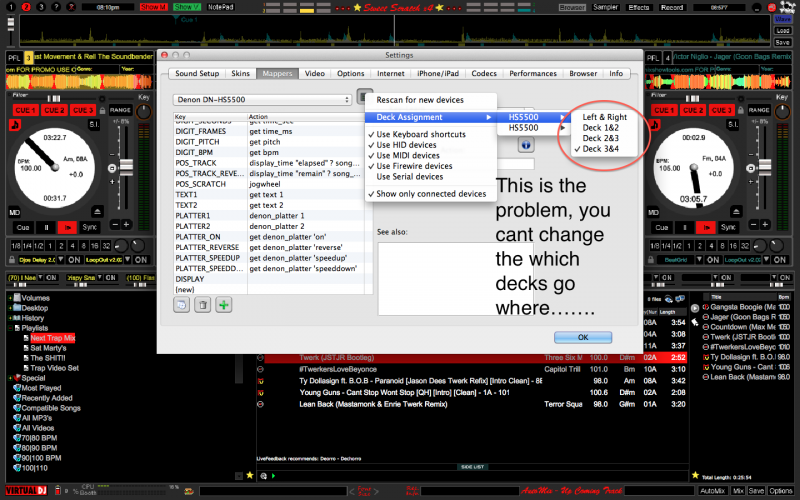Image resolution: width=800 pixels, height=500 pixels.
Task: Click Rescan for new devices
Action: coord(420,100)
